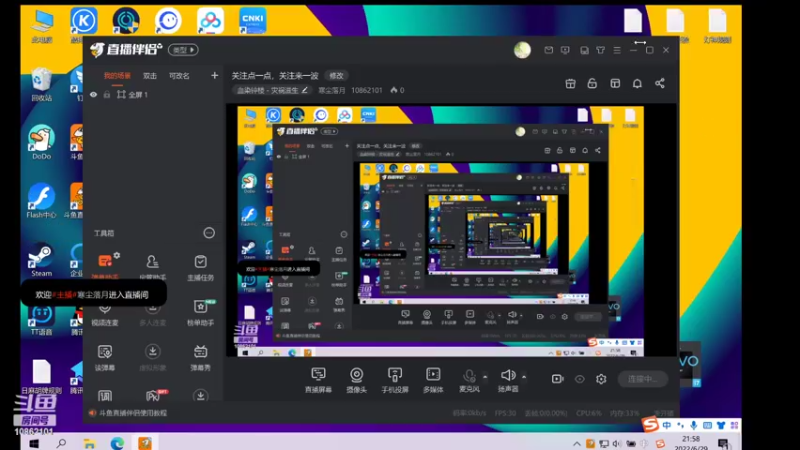Click the 修改 button beside the stream title
This screenshot has width=800, height=450.
(x=336, y=76)
